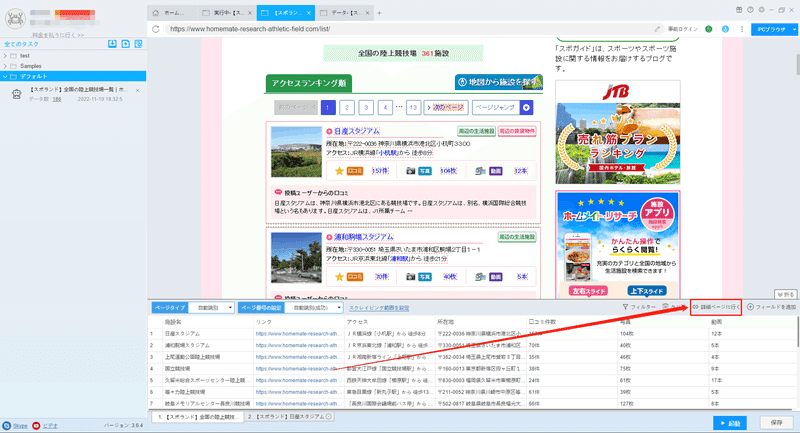800x433 pixels.
Task: Click the フィールドを追加 plus icon
Action: pos(751,307)
